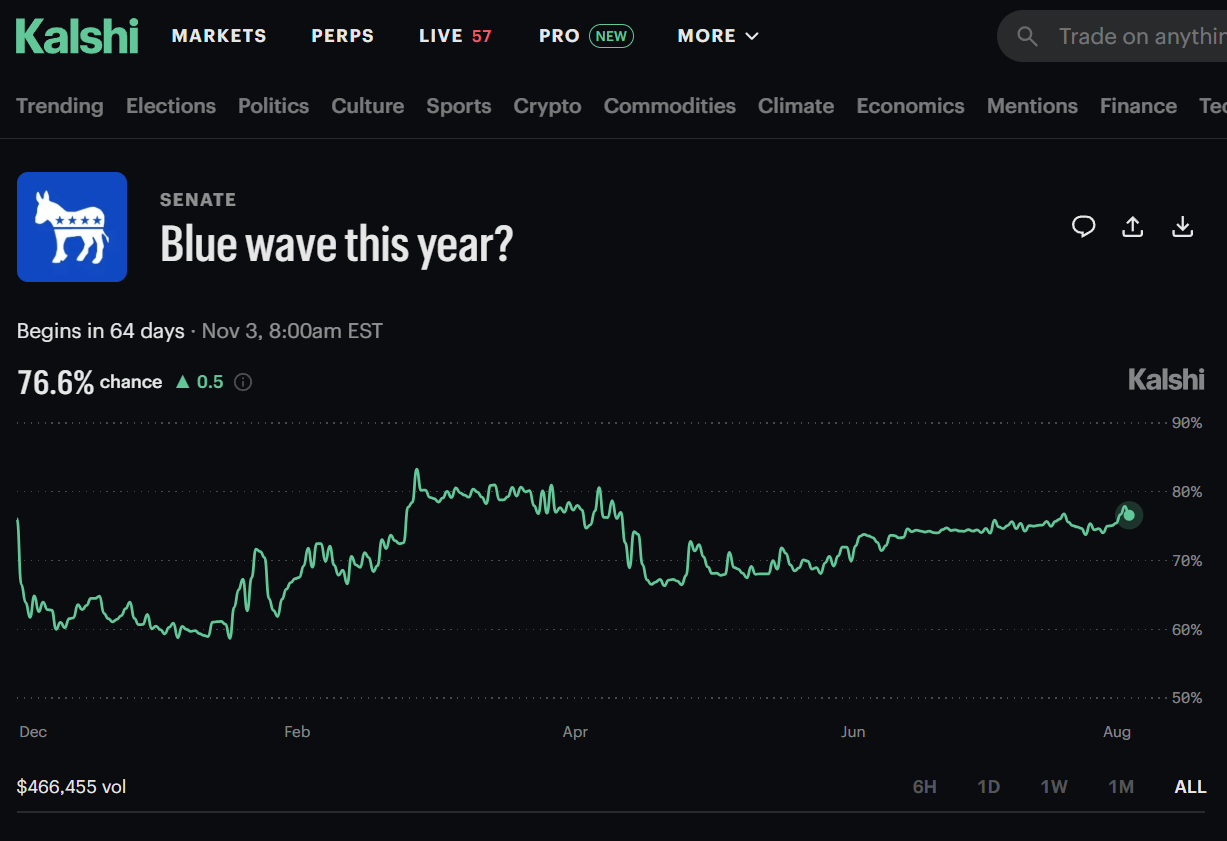This screenshot has width=1227, height=841.
Task: Click the search magnifier icon
Action: [x=1027, y=37]
